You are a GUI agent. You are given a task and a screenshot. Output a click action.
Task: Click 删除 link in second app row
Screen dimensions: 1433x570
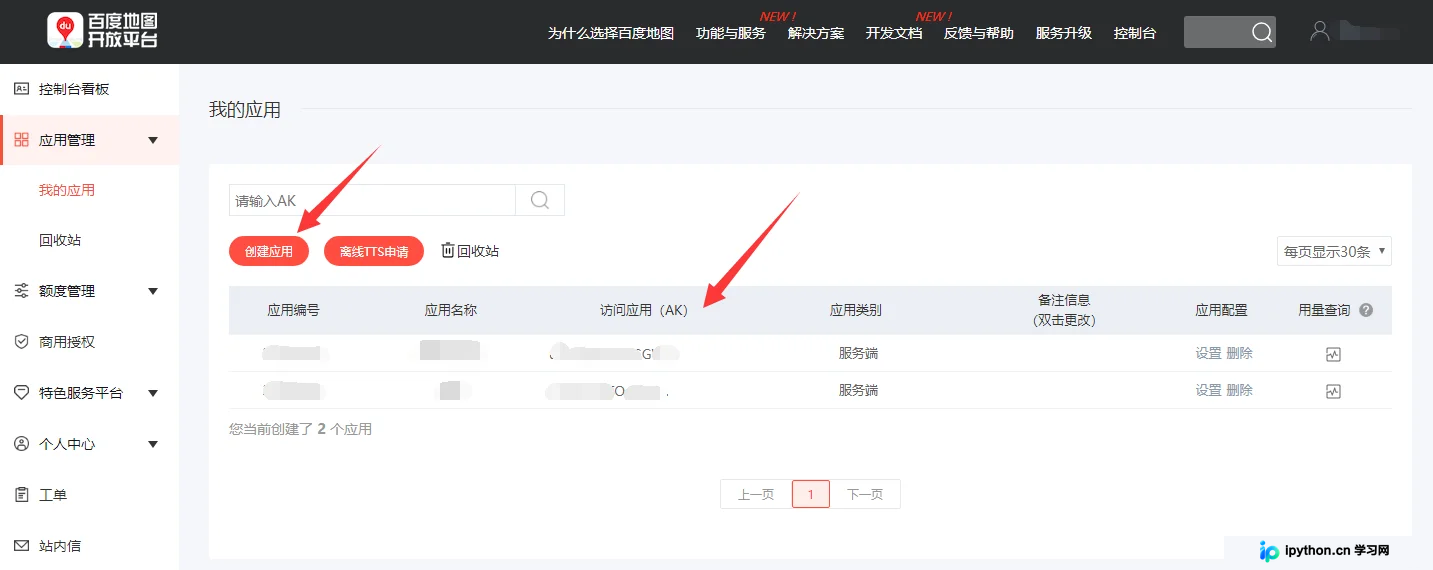click(1239, 390)
